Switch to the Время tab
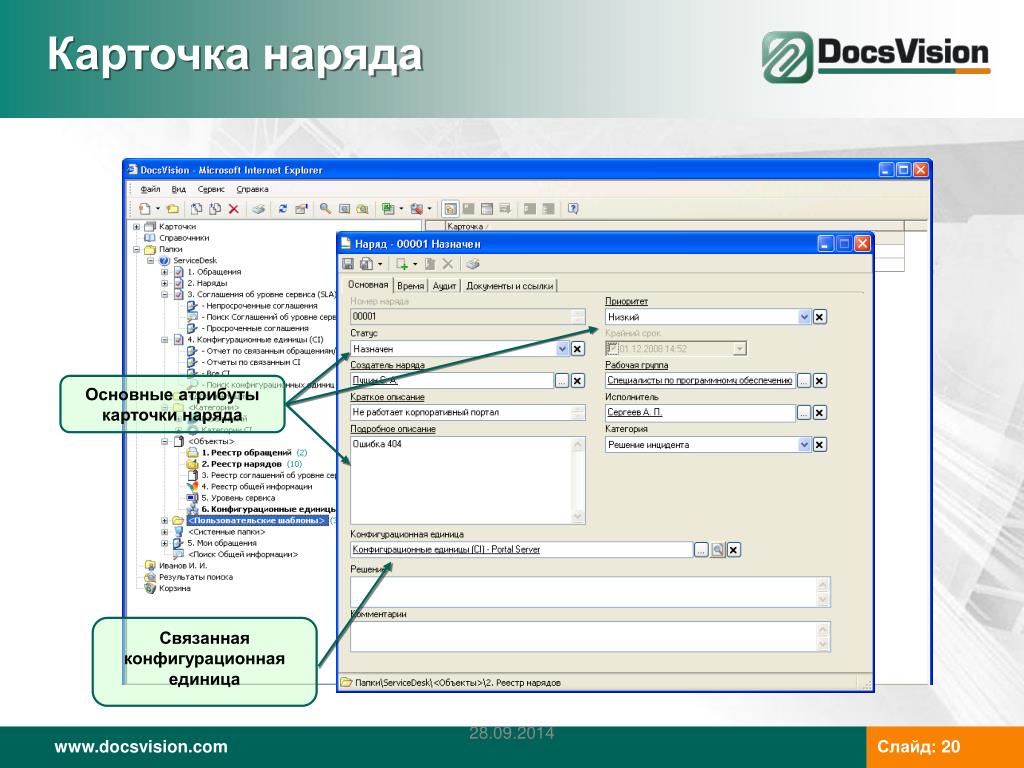This screenshot has height=768, width=1024. pos(410,285)
